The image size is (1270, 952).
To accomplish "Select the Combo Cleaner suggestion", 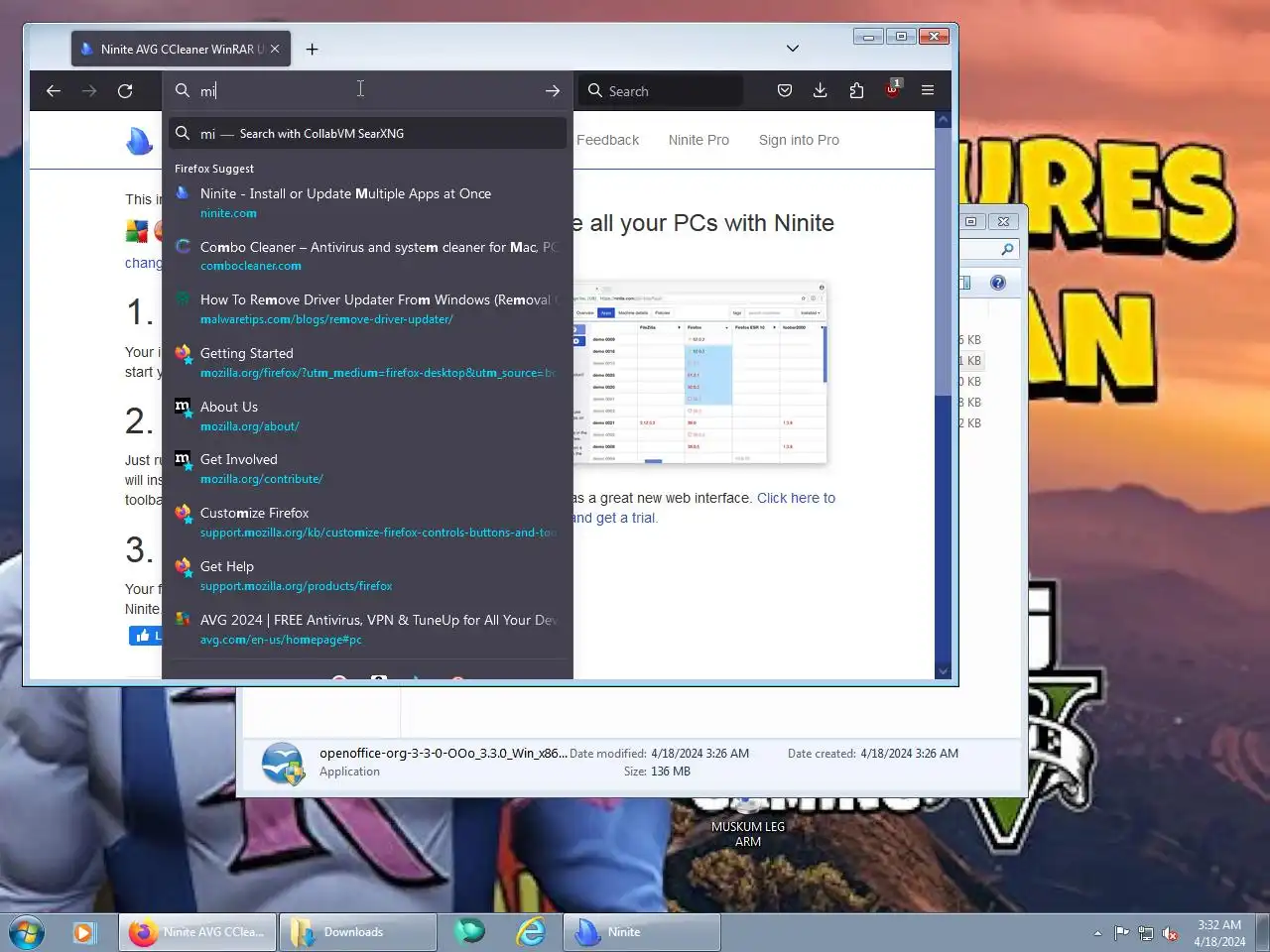I will click(367, 256).
